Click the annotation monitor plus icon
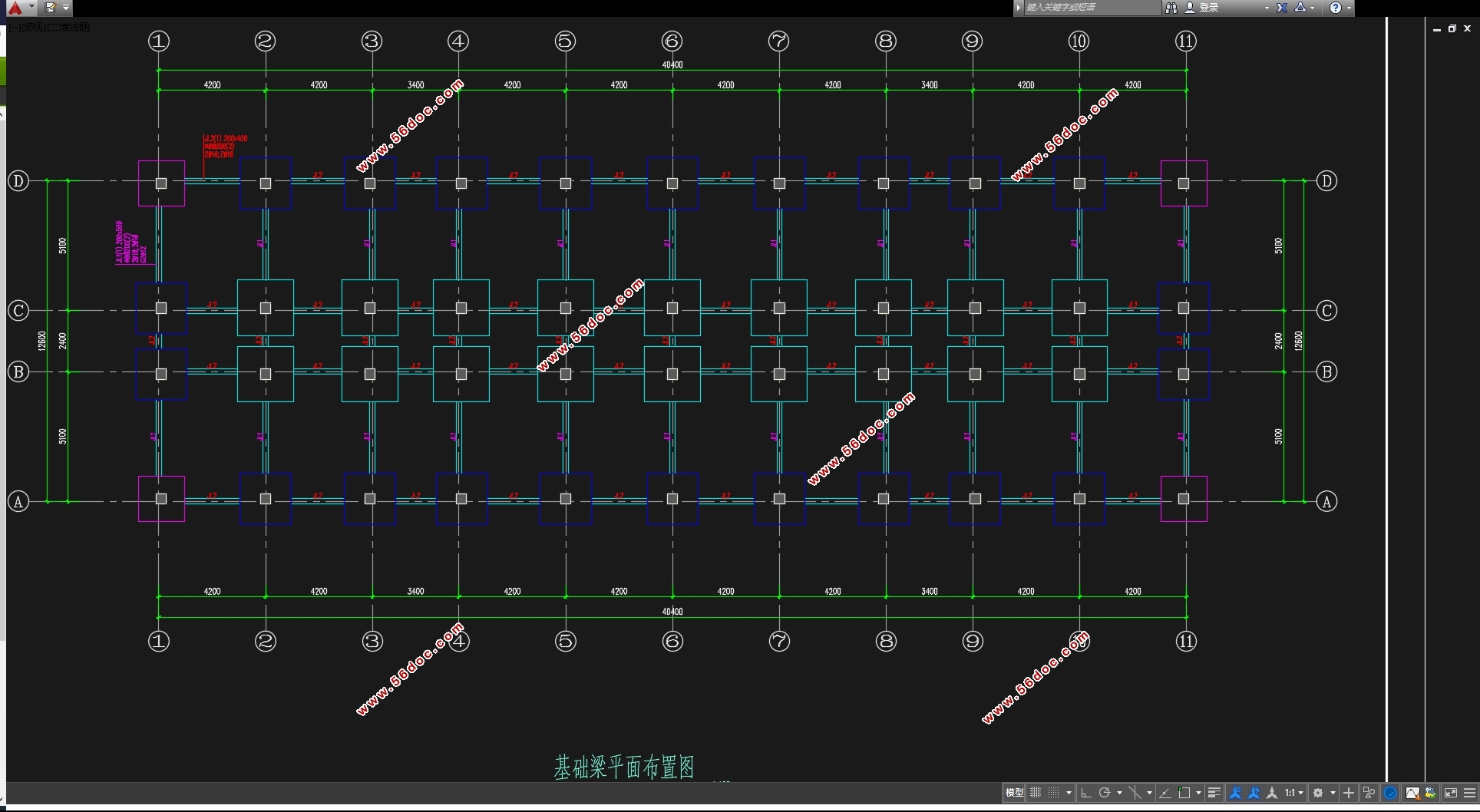The height and width of the screenshot is (812, 1480). 1349,793
